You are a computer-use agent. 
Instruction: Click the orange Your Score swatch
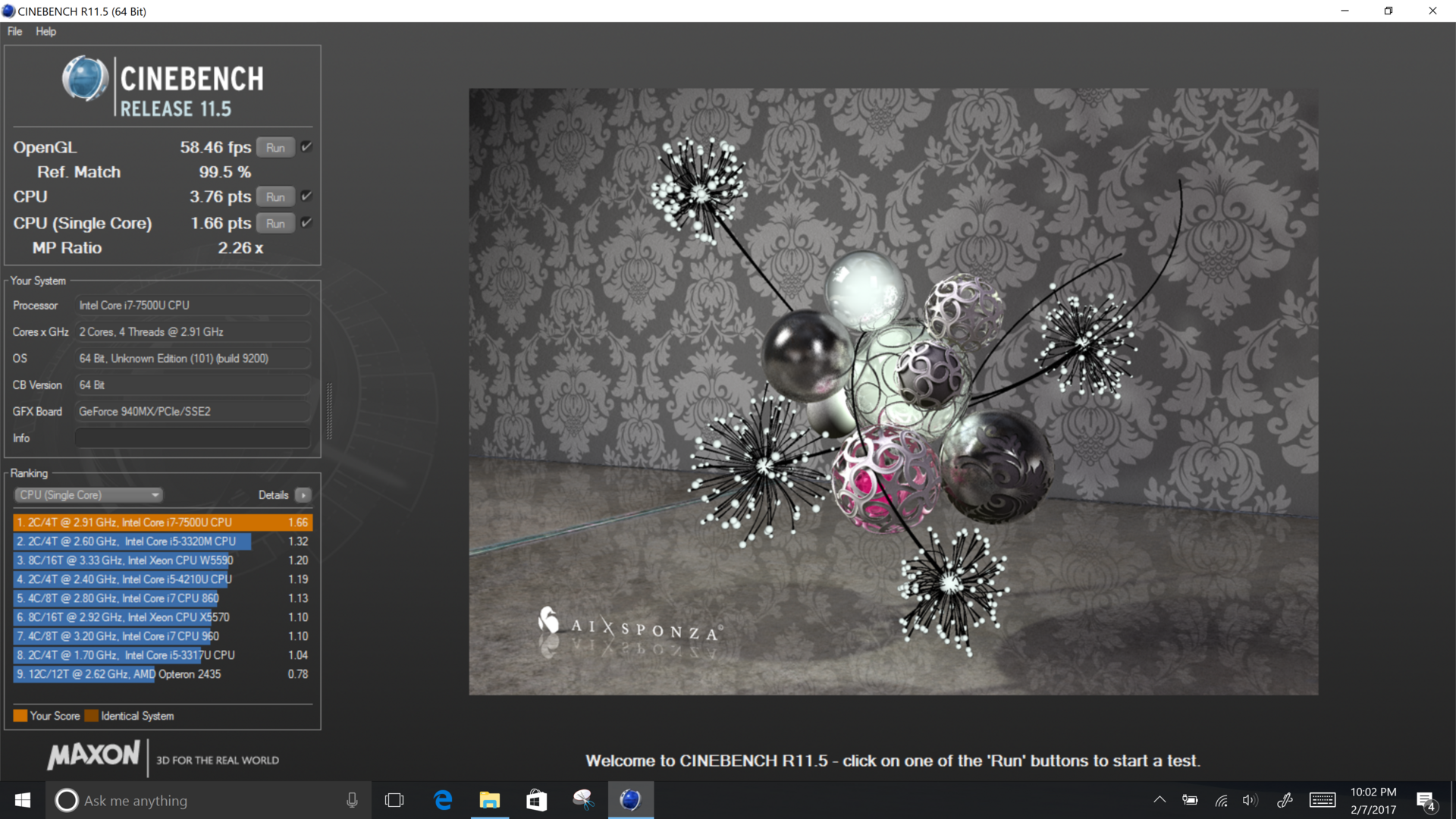click(x=20, y=716)
